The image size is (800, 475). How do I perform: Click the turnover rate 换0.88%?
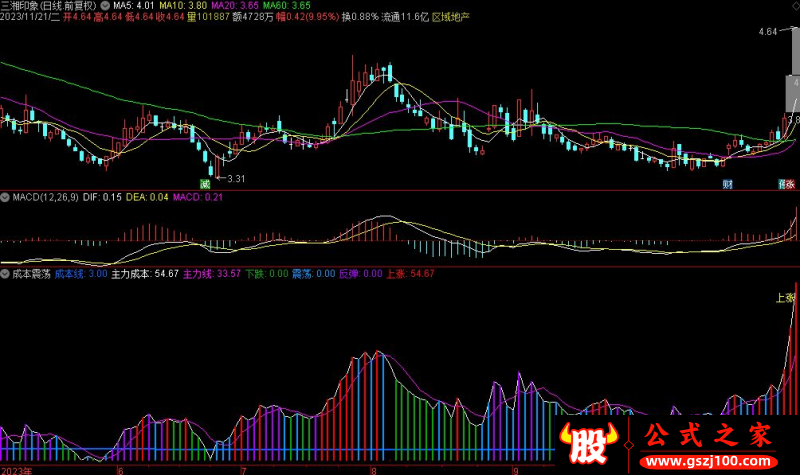360,17
